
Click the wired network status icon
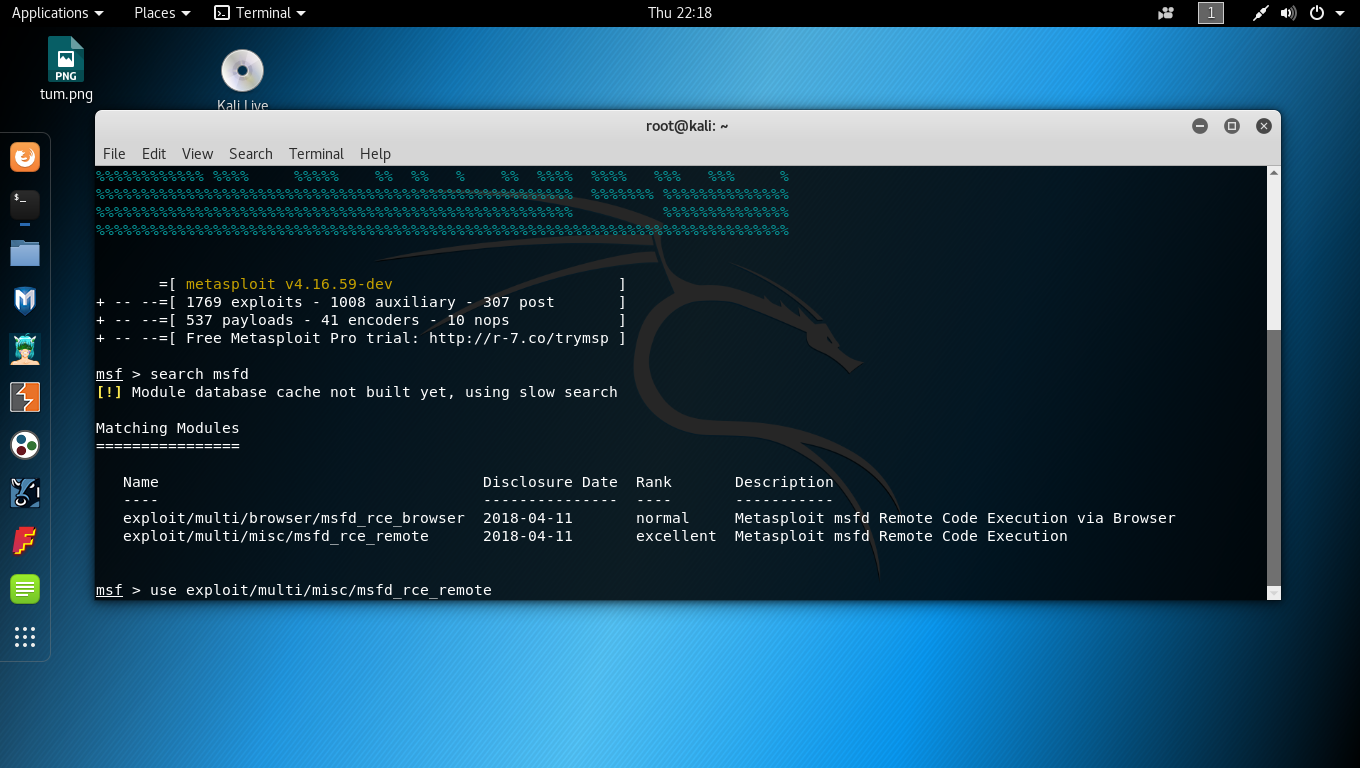(x=1261, y=13)
